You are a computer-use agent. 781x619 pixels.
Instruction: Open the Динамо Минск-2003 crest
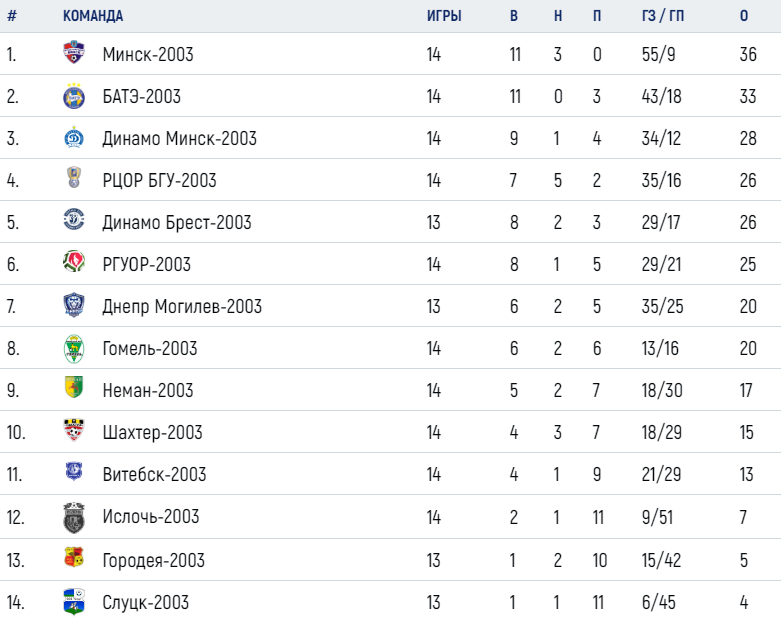coord(74,137)
